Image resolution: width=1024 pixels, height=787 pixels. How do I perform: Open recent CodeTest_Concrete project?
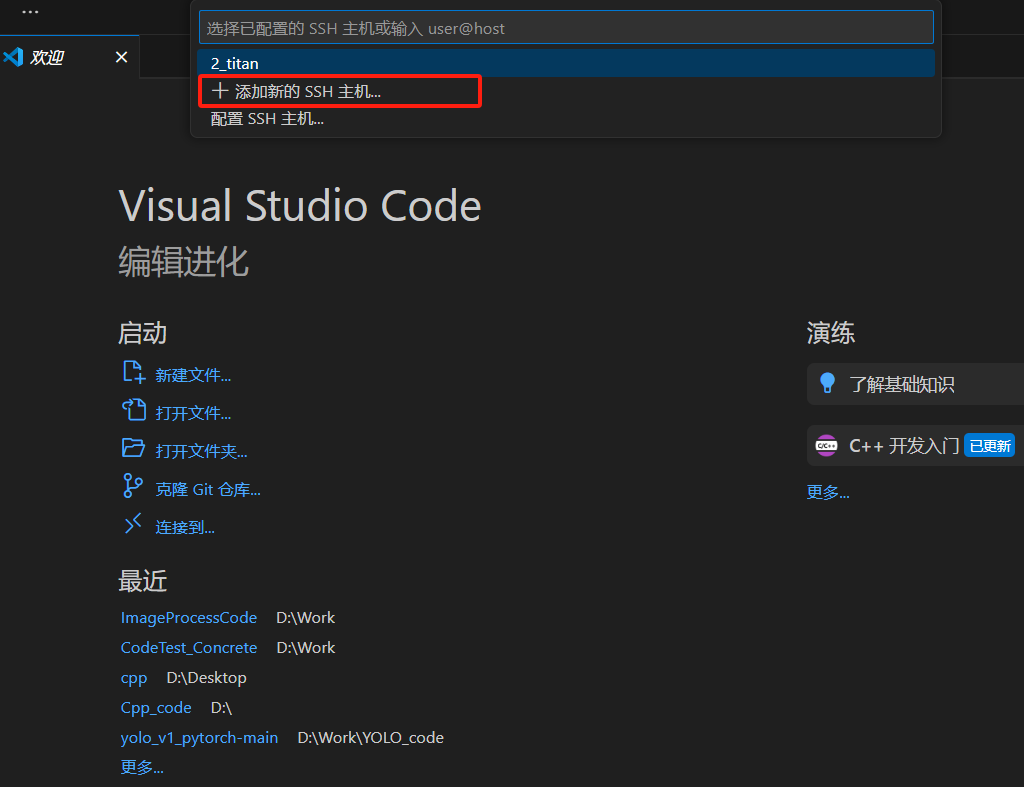[x=189, y=648]
